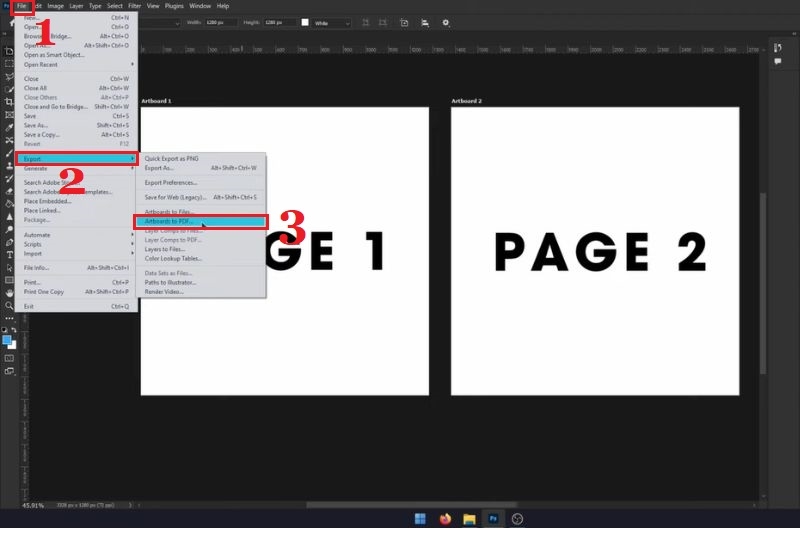The image size is (800, 533).
Task: Open the White artboard background dropdown
Action: tap(332, 23)
